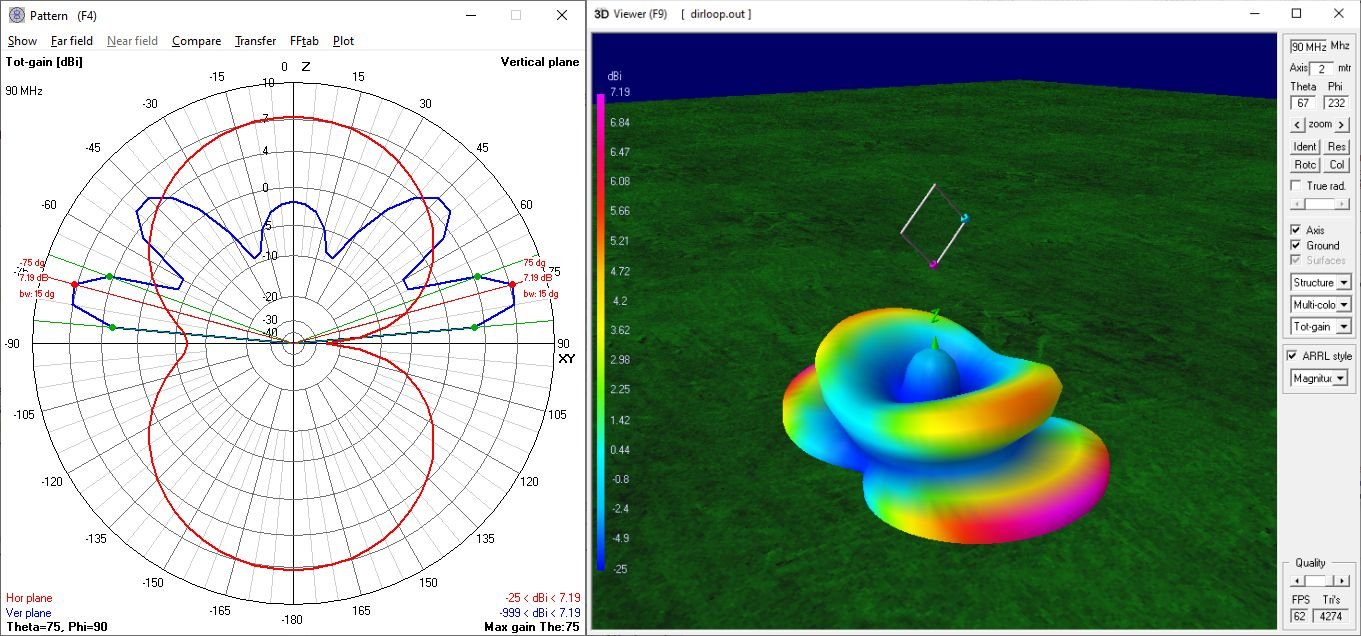Toggle the Ground checkbox off

coord(1297,245)
